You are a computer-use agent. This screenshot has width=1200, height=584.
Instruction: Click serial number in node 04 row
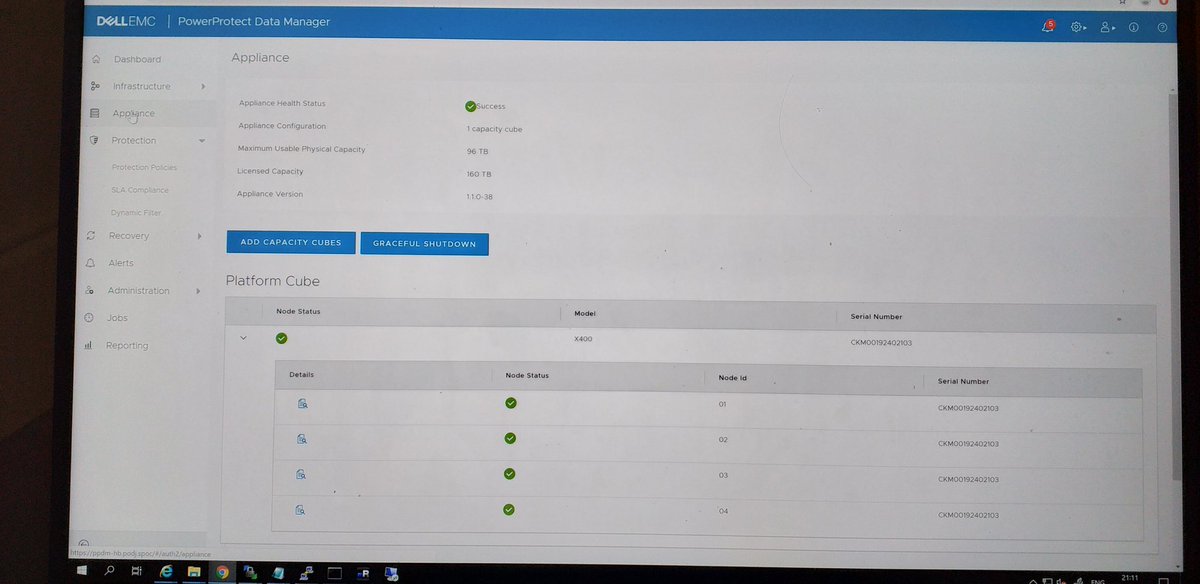[x=968, y=515]
